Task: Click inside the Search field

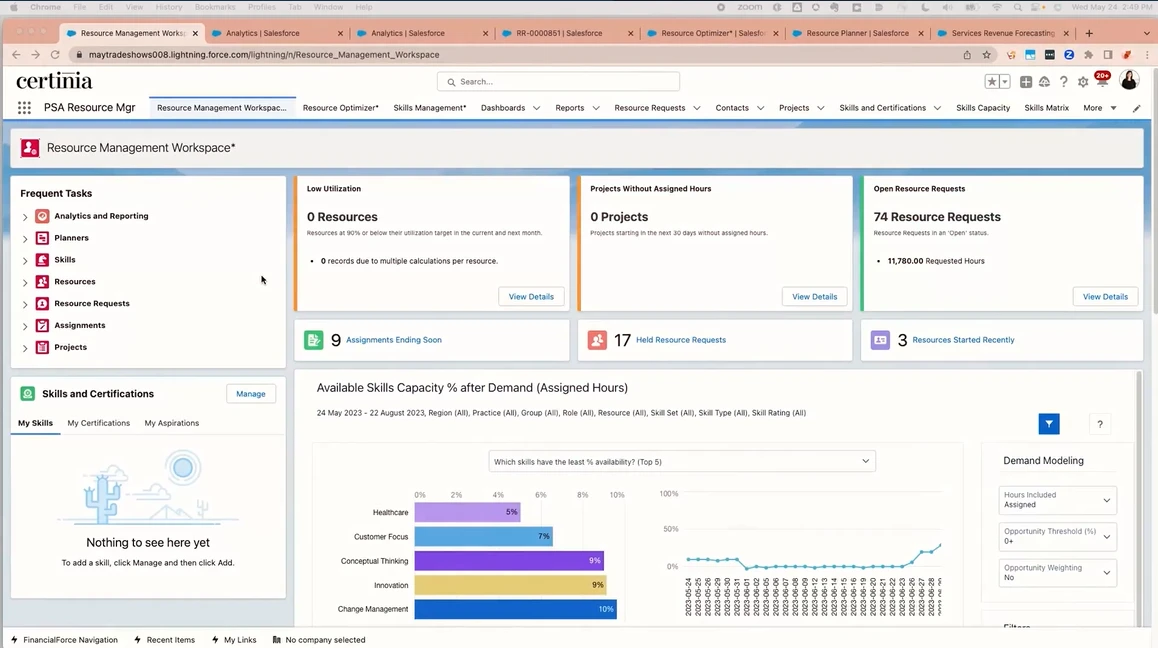Action: tap(557, 82)
